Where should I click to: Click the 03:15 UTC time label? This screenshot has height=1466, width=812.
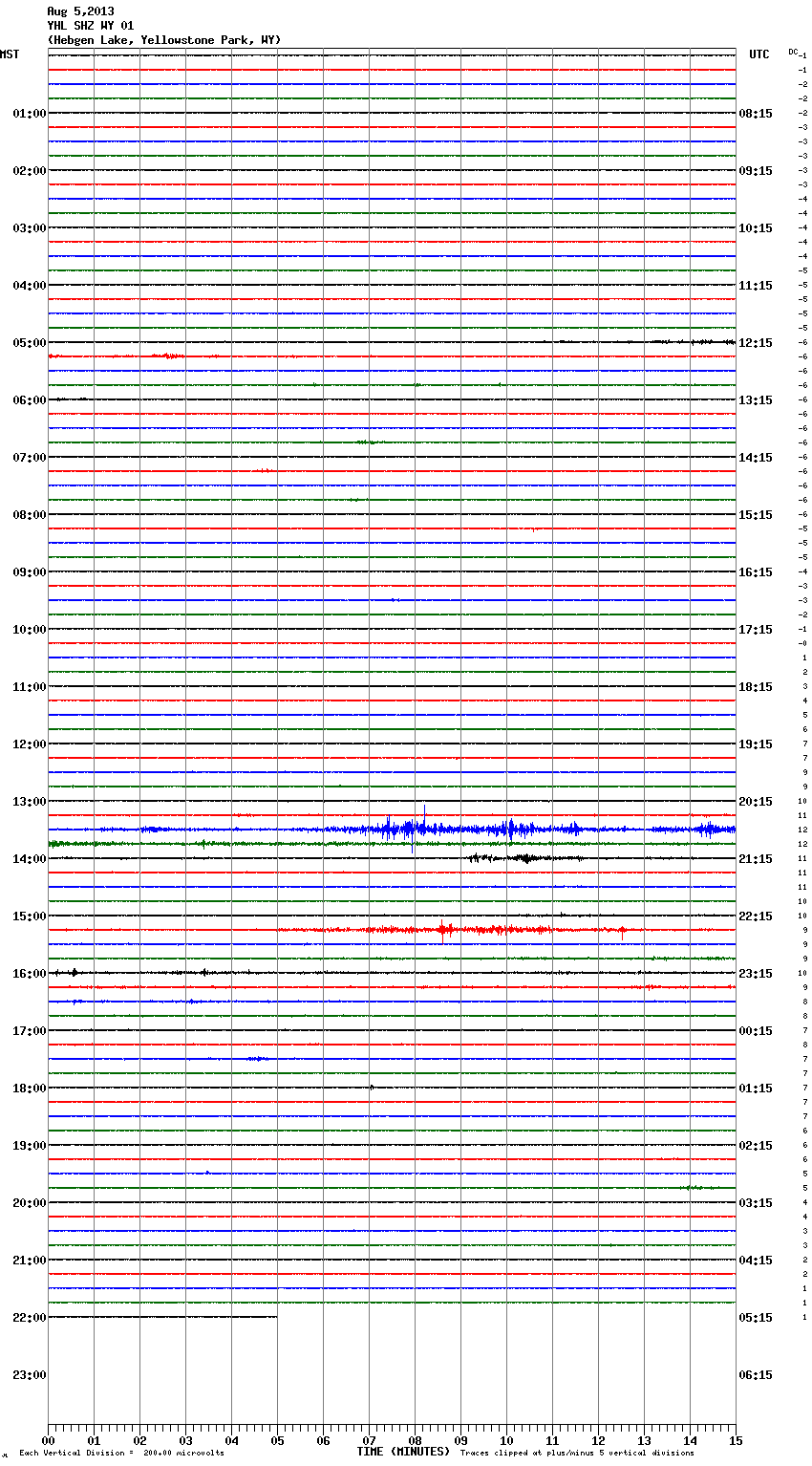point(756,1203)
